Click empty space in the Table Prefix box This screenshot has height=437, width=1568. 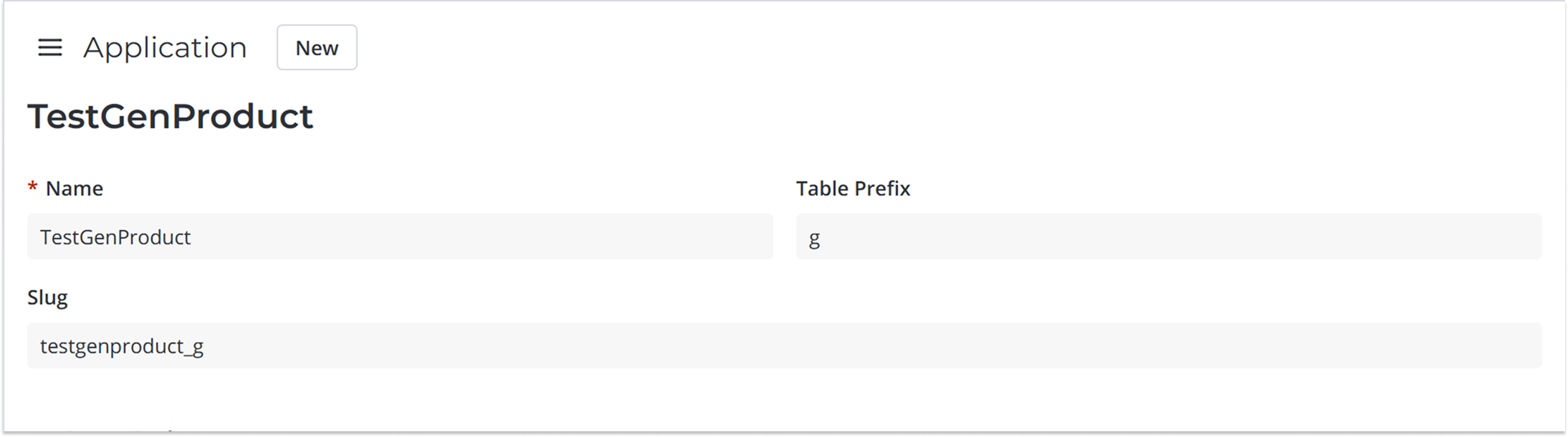coord(1218,236)
